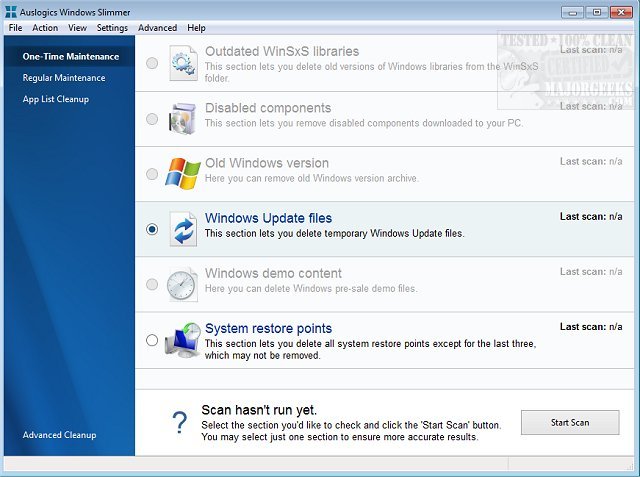Select the Disabled components radio button
640x477 pixels.
click(x=152, y=119)
